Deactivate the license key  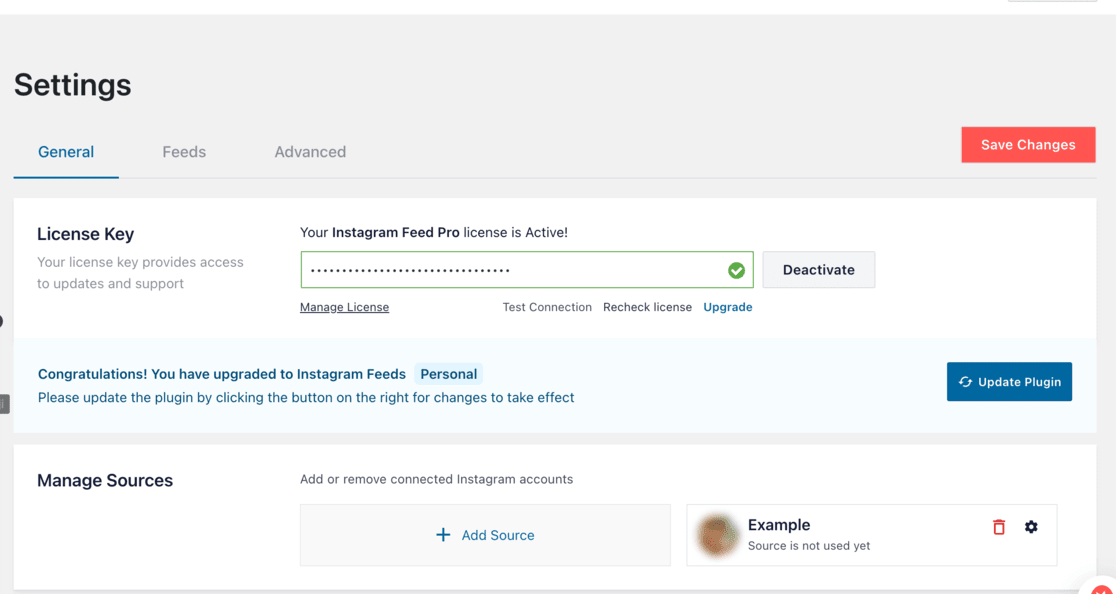(818, 270)
